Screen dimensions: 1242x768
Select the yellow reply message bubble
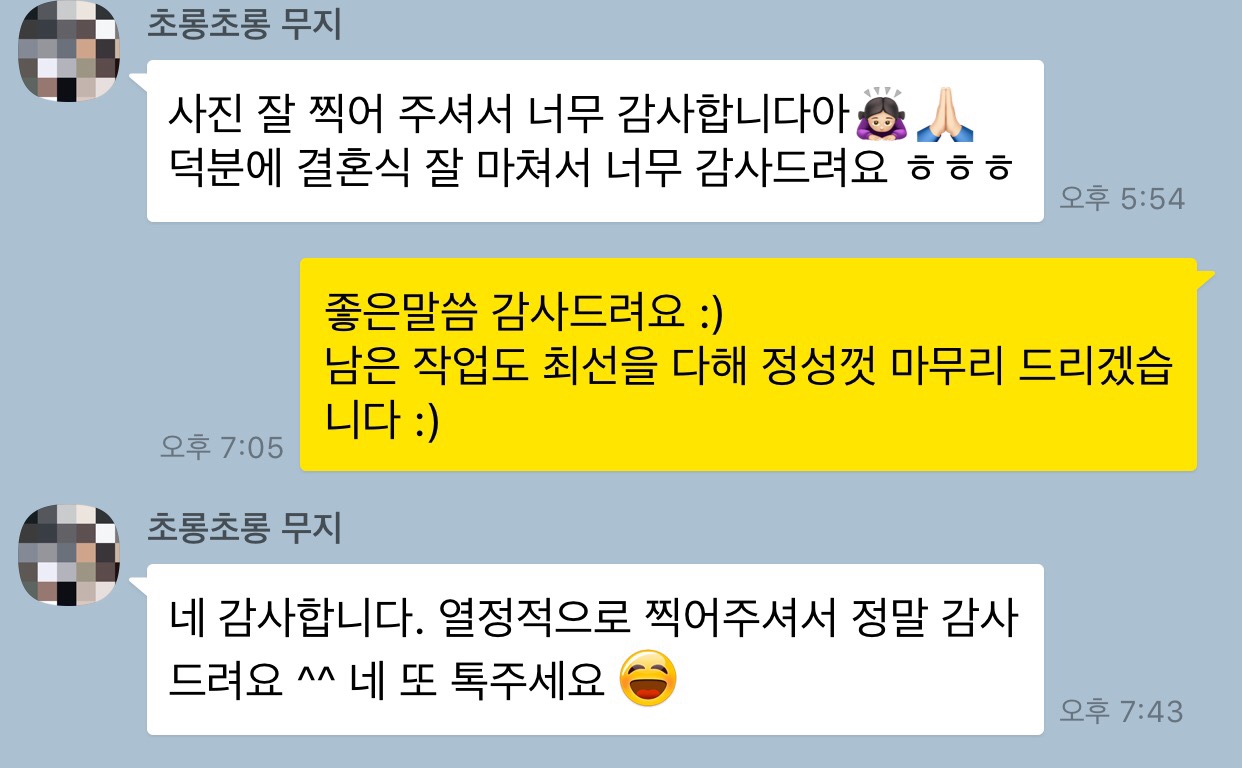point(749,364)
